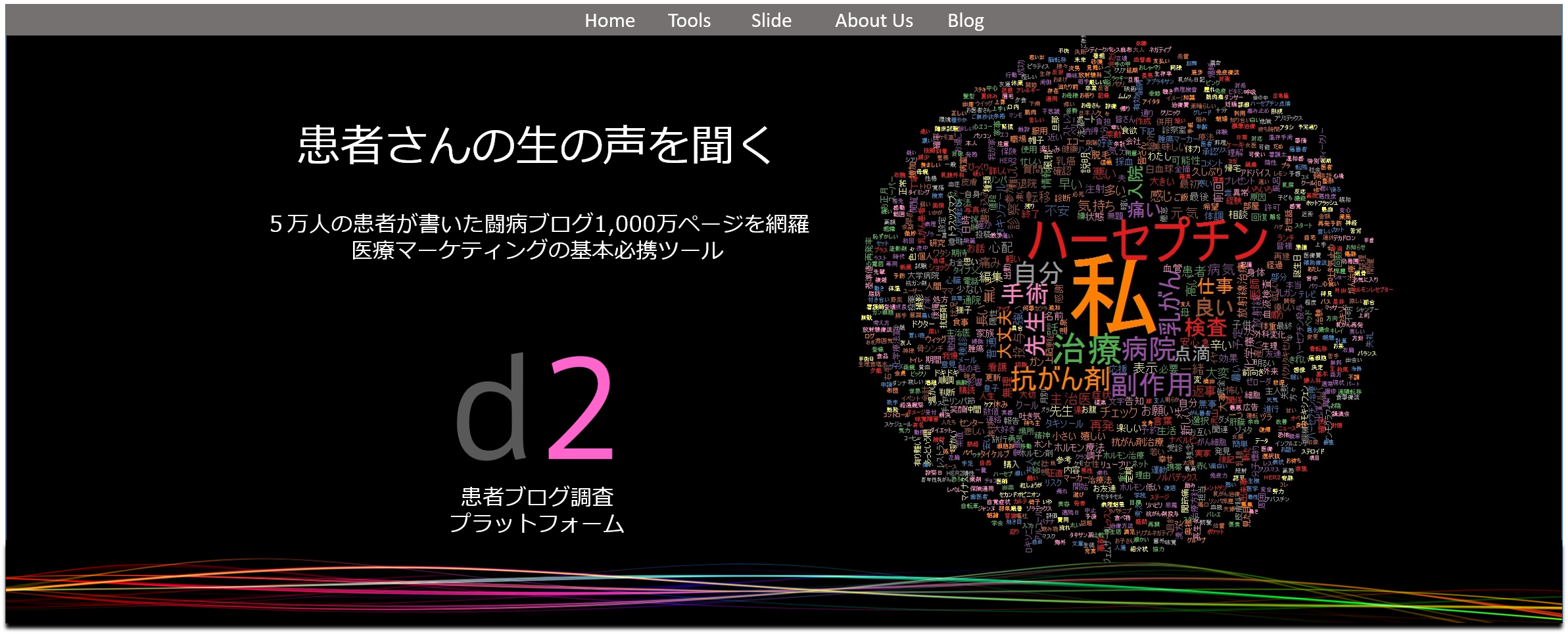Click the 点滴 word in word cloud
This screenshot has height=634, width=1568.
(x=1193, y=354)
